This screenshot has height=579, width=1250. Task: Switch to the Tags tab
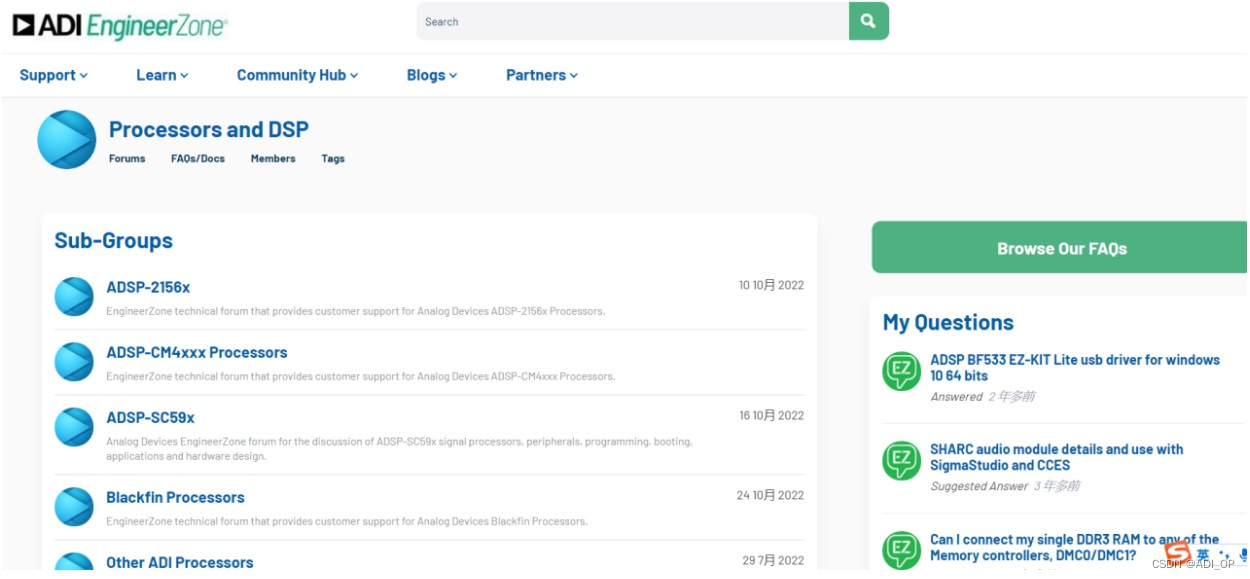pyautogui.click(x=333, y=158)
